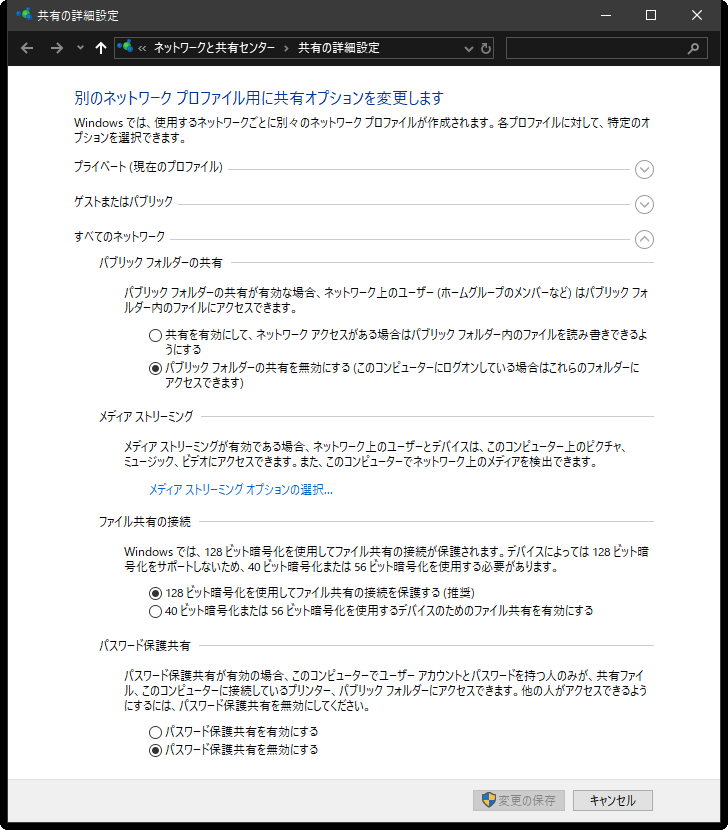
Task: Click the メディア ストリーミング subheading
Action: point(146,417)
